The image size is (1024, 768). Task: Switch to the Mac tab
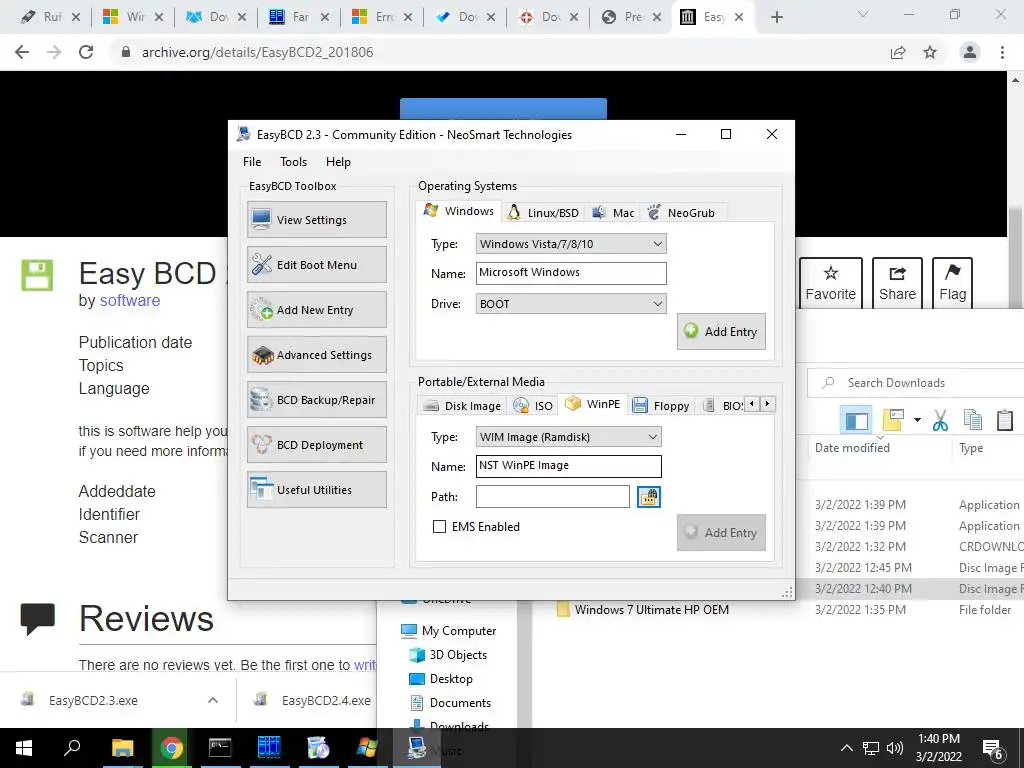(613, 213)
